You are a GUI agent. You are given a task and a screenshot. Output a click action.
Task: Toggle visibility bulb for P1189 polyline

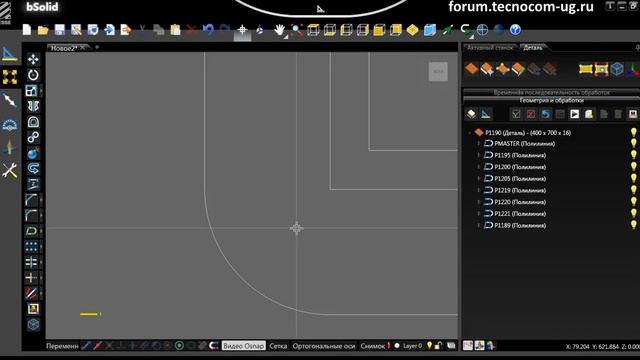point(633,225)
